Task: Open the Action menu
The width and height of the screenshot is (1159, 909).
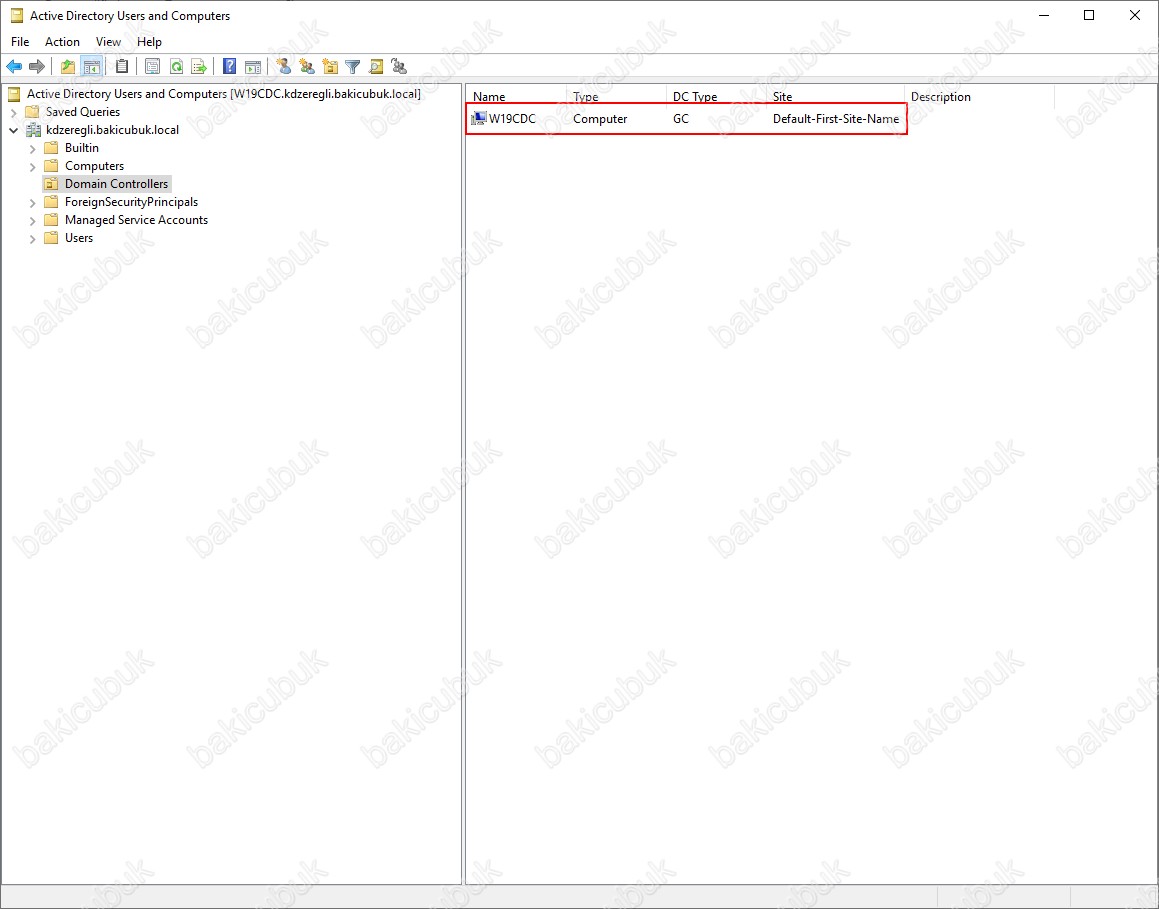Action: [62, 42]
